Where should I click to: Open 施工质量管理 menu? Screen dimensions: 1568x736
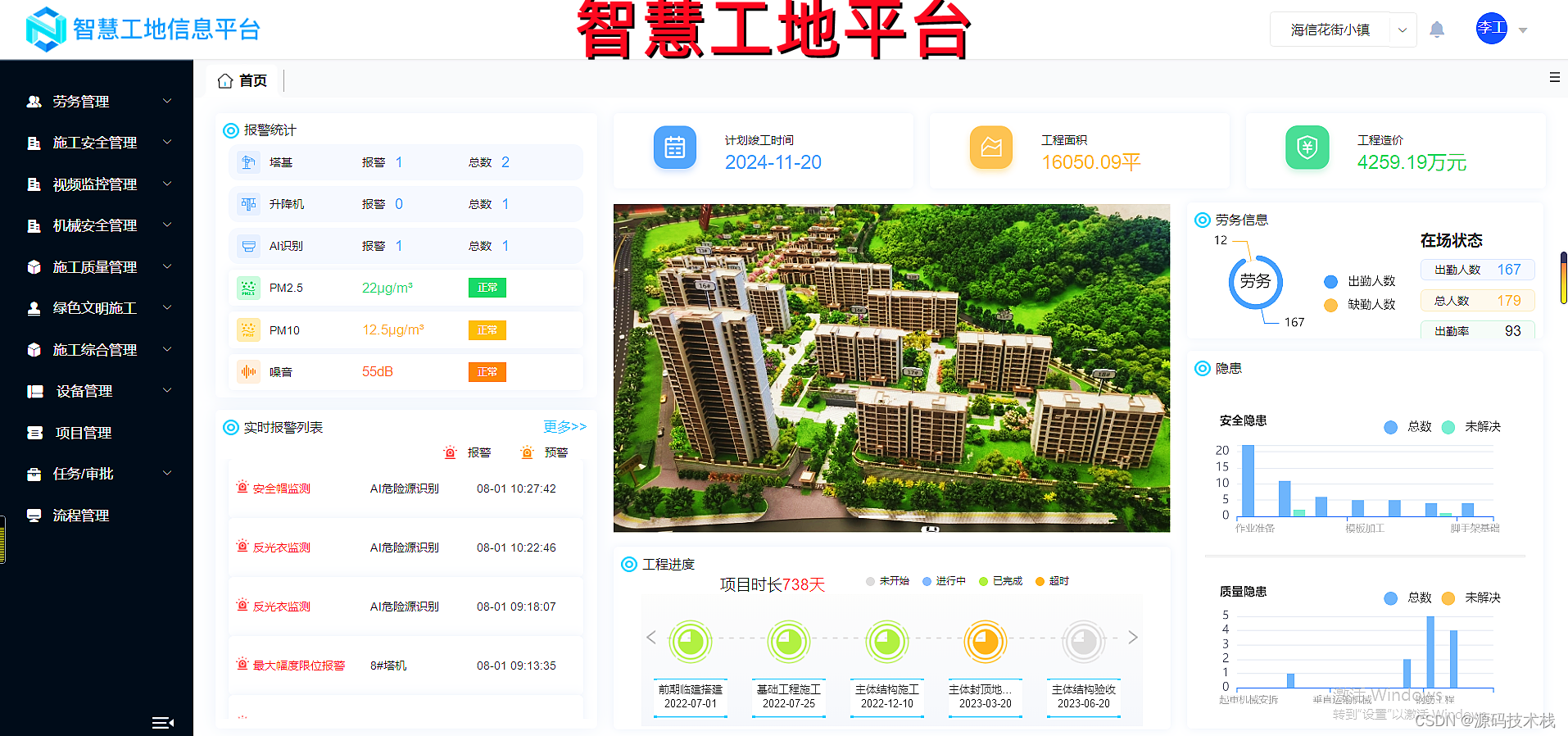pos(97,267)
